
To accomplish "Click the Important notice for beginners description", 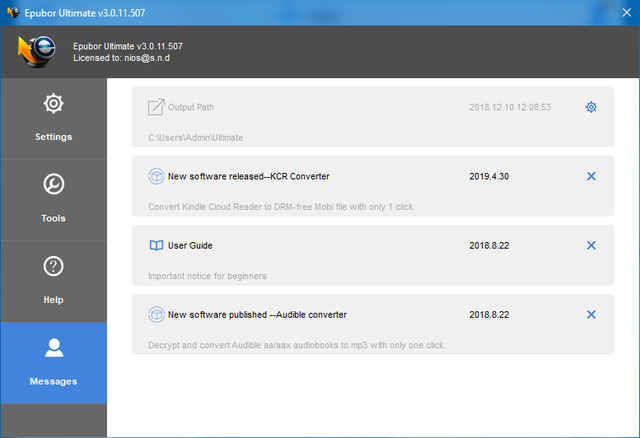I will (x=207, y=275).
